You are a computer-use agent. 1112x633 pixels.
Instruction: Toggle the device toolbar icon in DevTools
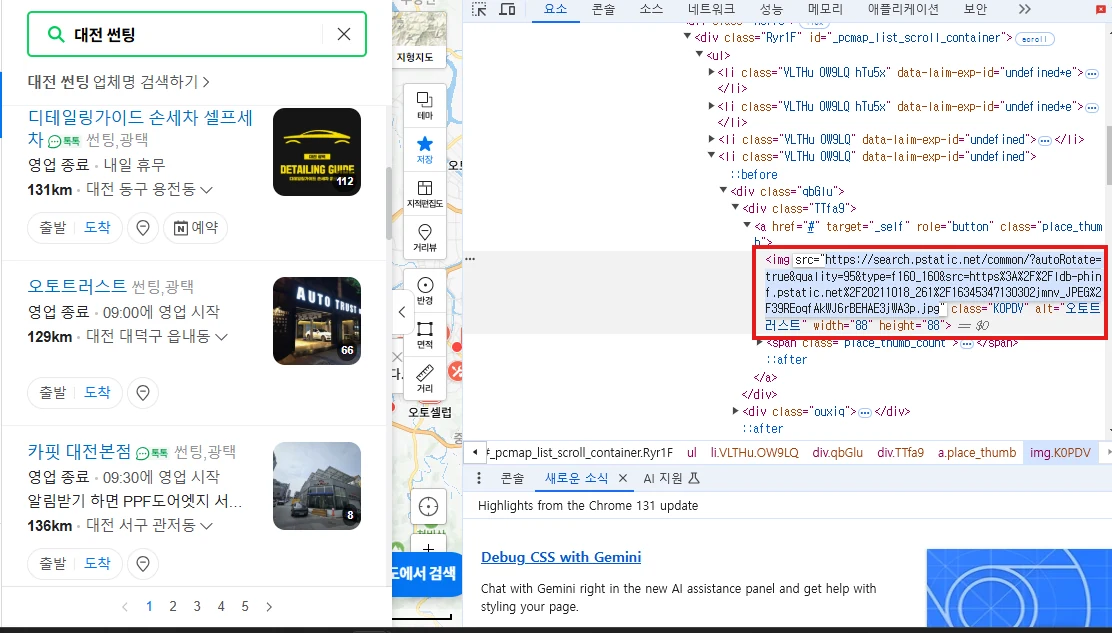(507, 9)
